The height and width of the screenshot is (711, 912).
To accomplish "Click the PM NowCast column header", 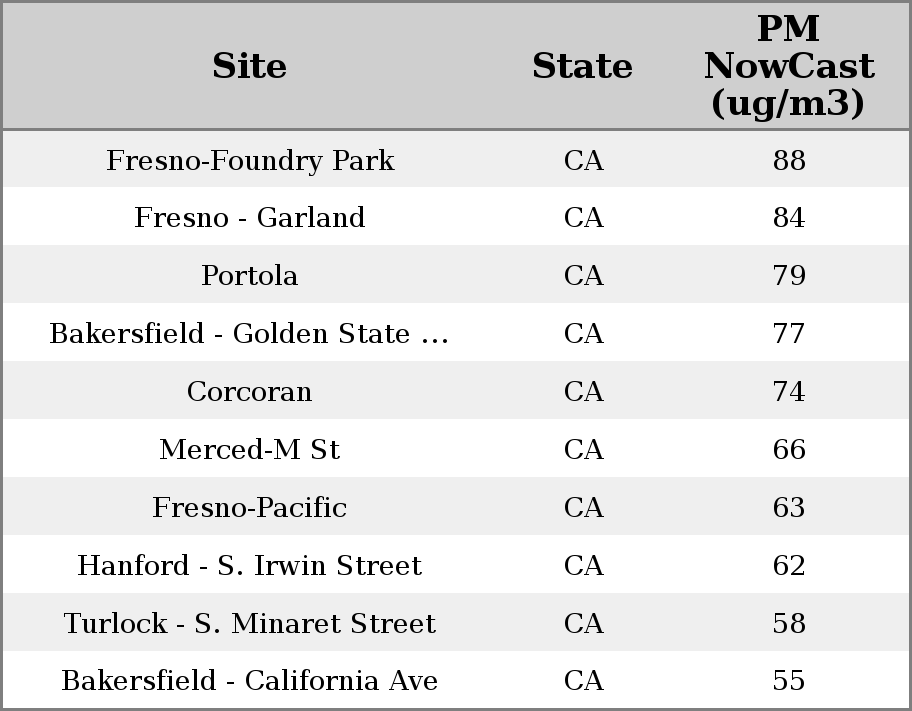I will (x=788, y=66).
